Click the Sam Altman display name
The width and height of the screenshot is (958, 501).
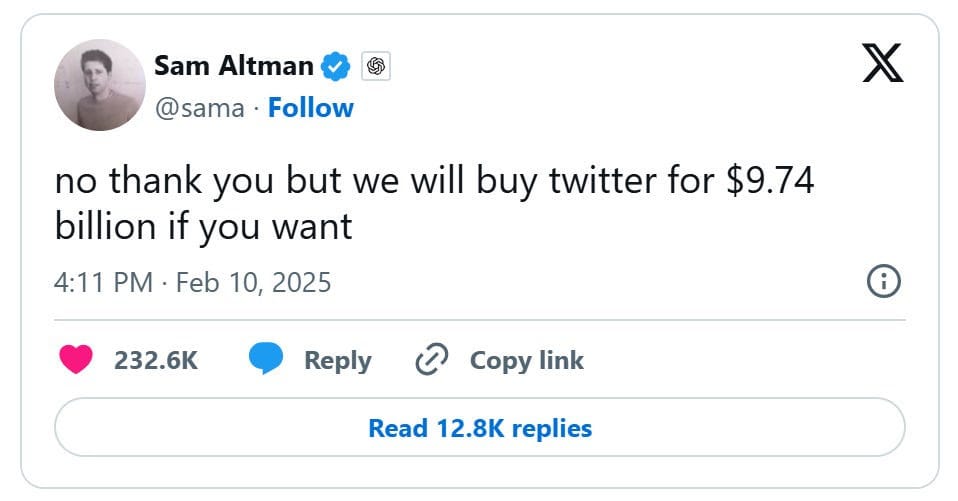click(233, 66)
